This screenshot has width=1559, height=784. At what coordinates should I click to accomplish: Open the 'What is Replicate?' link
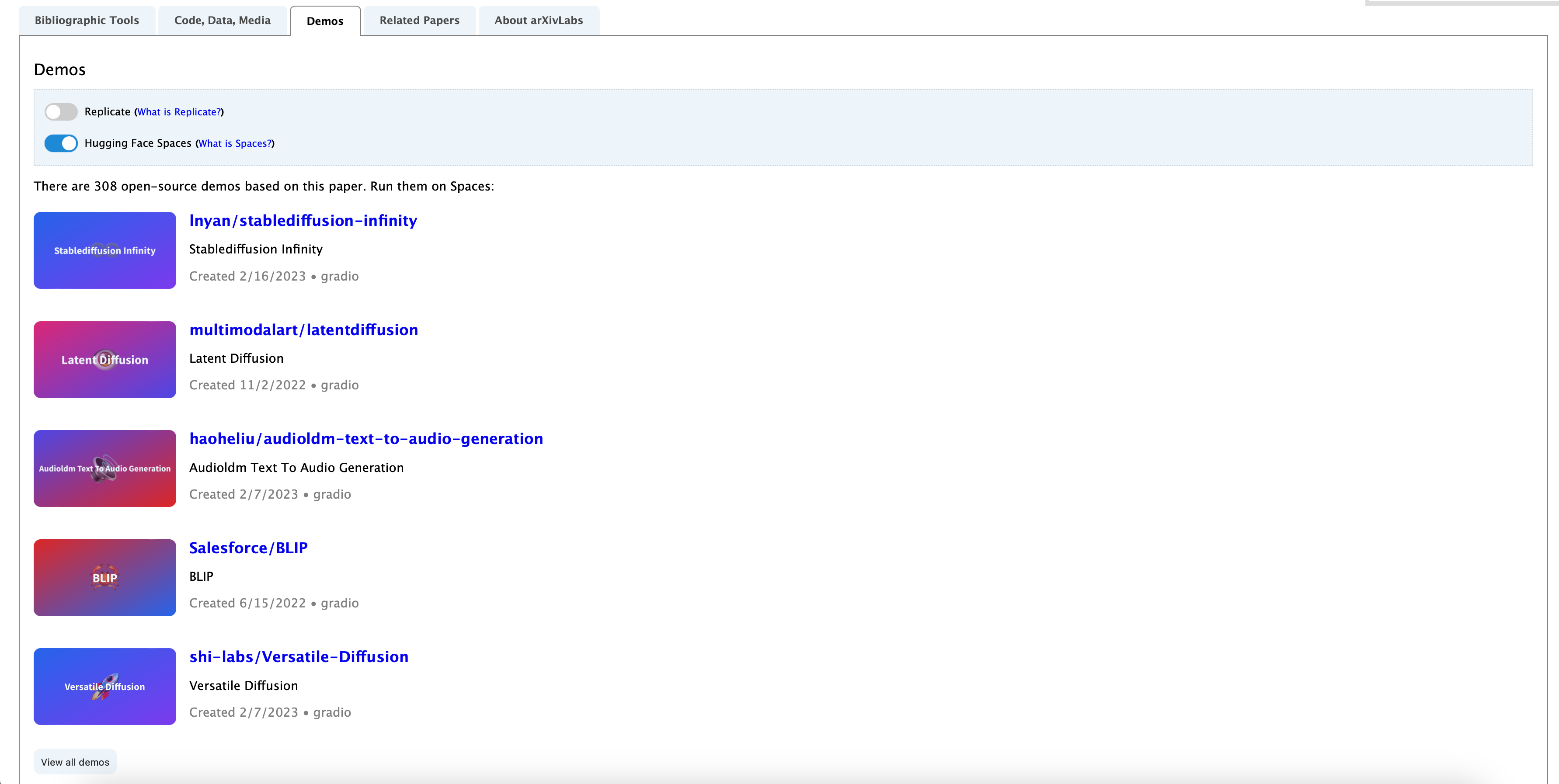coord(179,112)
